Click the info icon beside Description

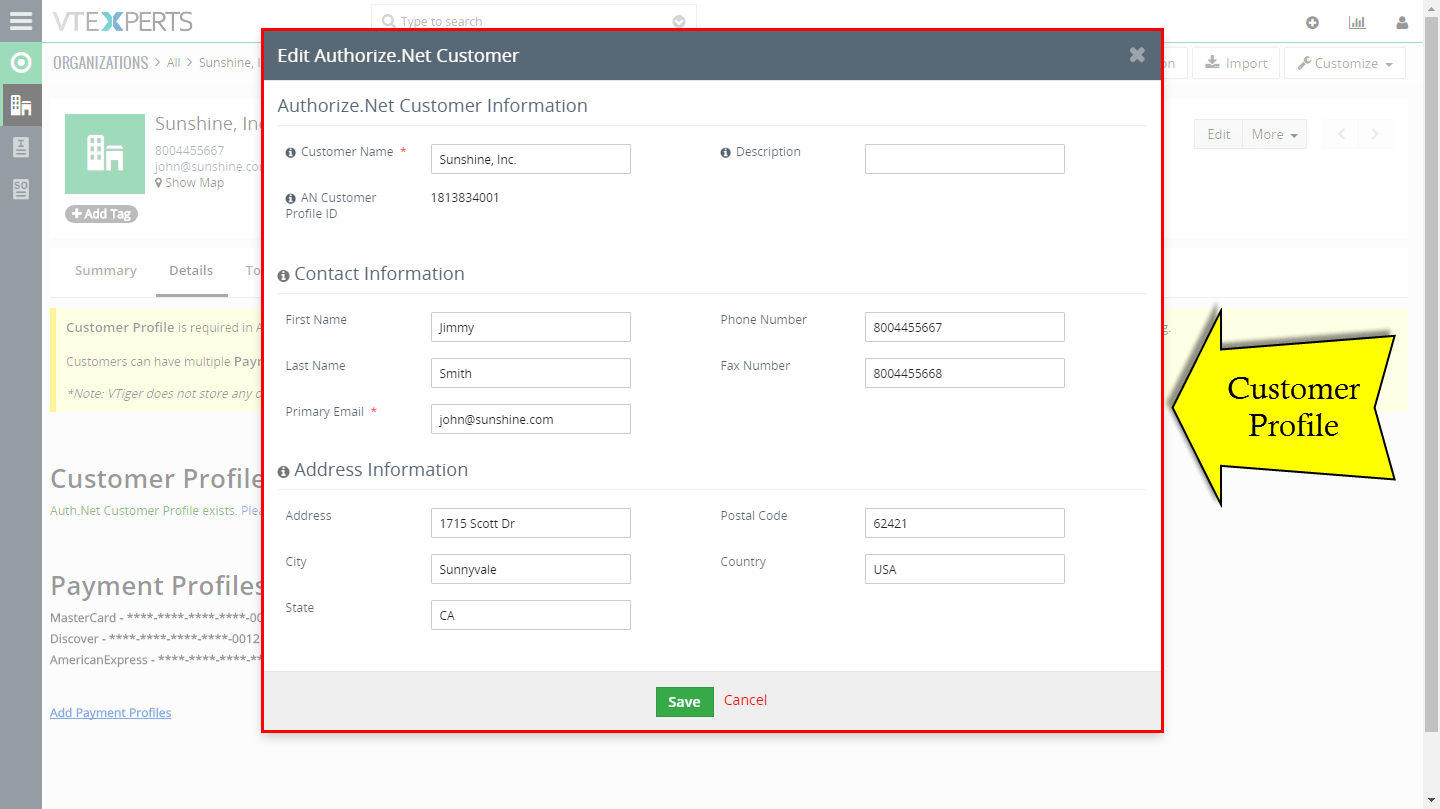(x=725, y=151)
